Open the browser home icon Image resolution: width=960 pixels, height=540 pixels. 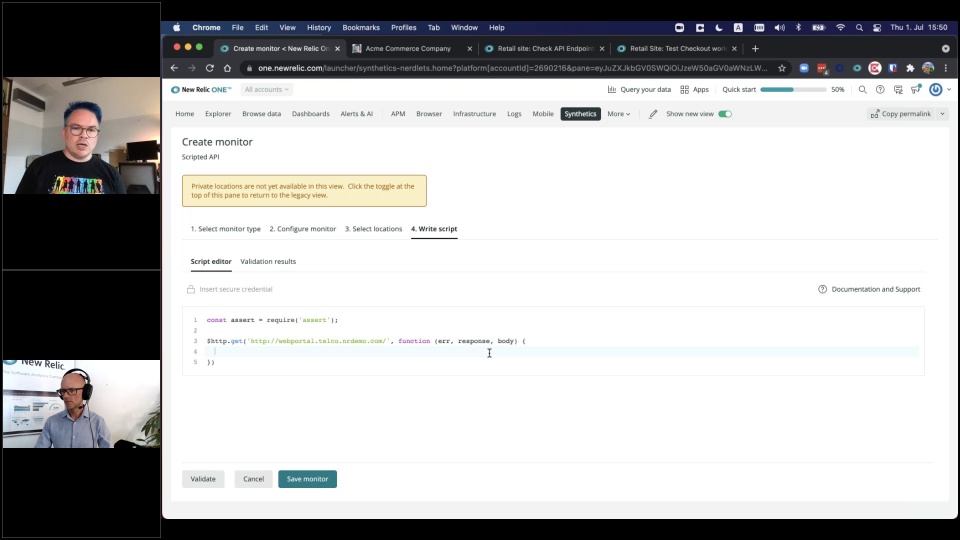pos(227,68)
